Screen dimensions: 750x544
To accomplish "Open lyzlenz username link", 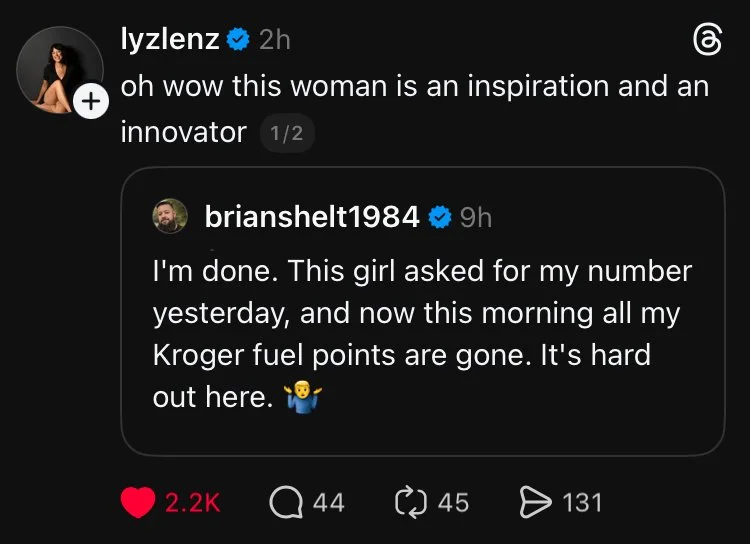I will (x=170, y=38).
